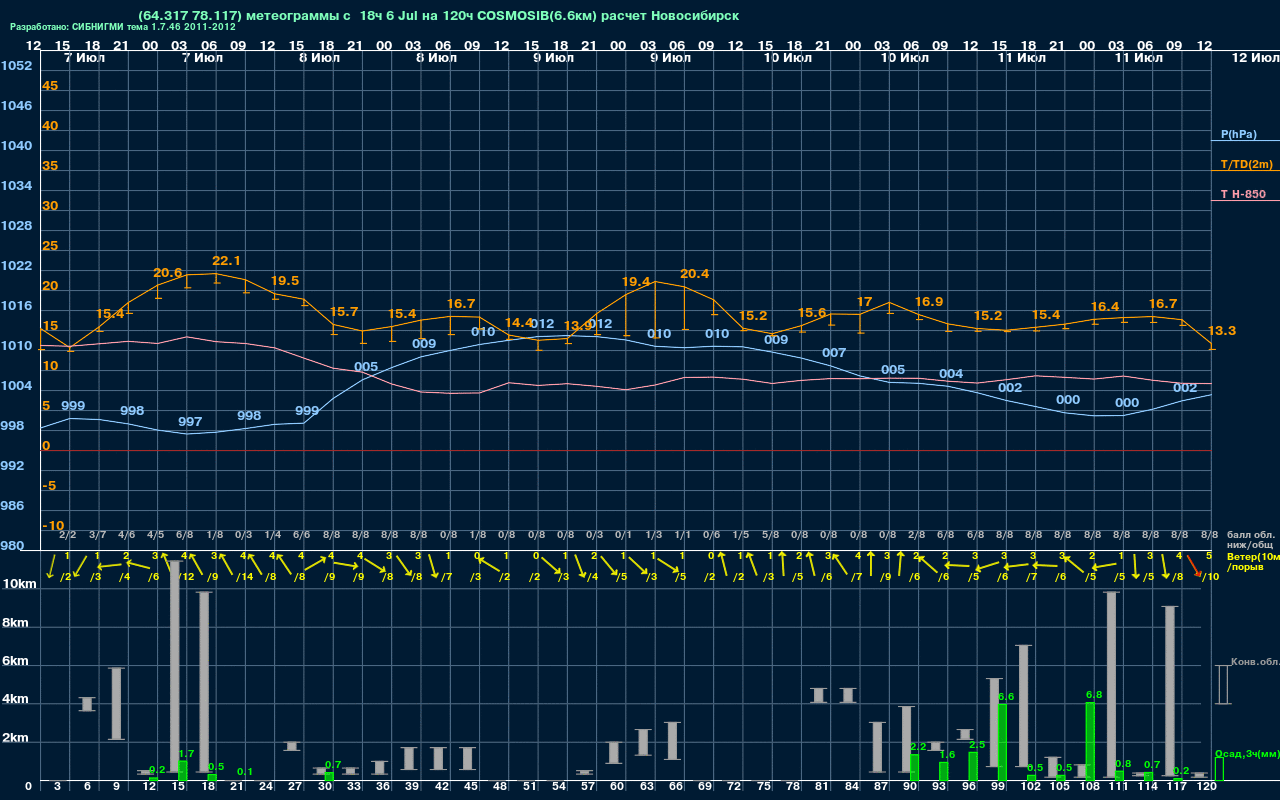
Task: Click the precipitation amount 0.1
Action: 245,772
